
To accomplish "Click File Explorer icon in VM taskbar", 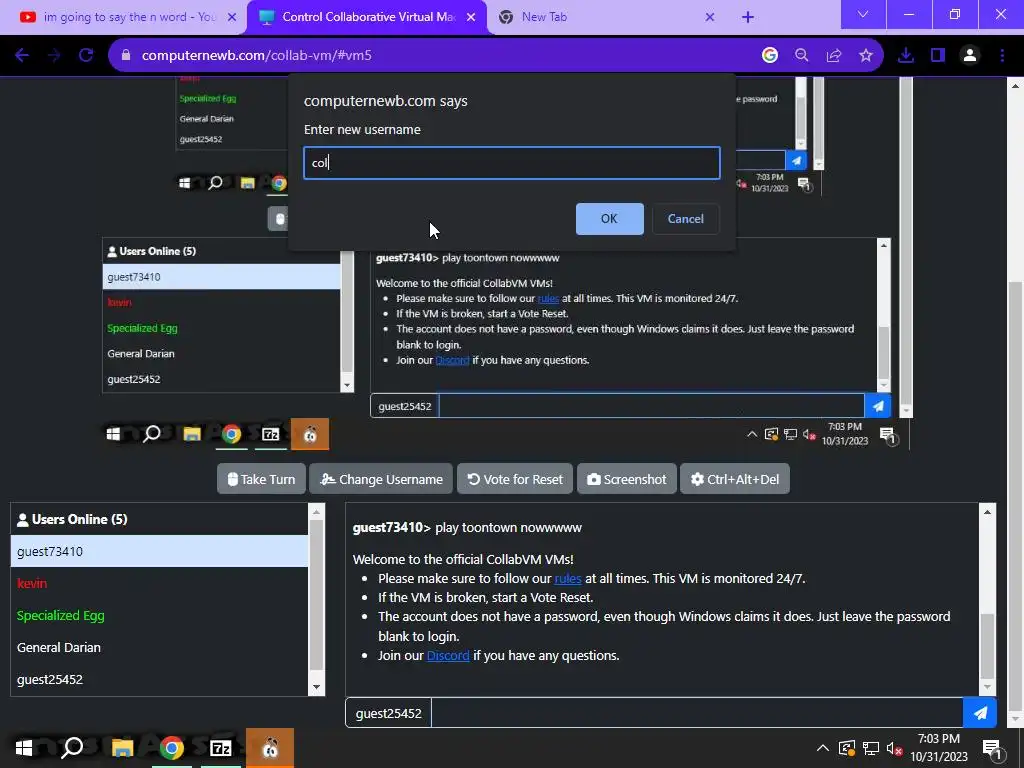I will [x=191, y=434].
